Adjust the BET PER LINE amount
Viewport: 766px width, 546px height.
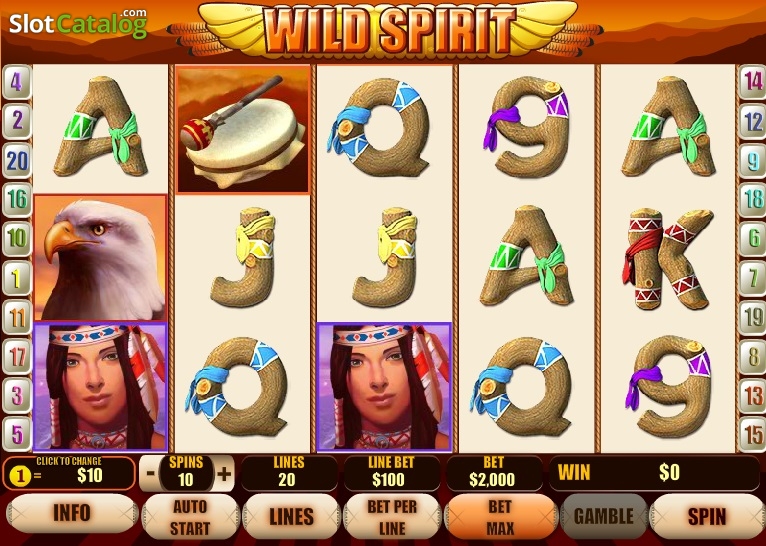pos(392,517)
